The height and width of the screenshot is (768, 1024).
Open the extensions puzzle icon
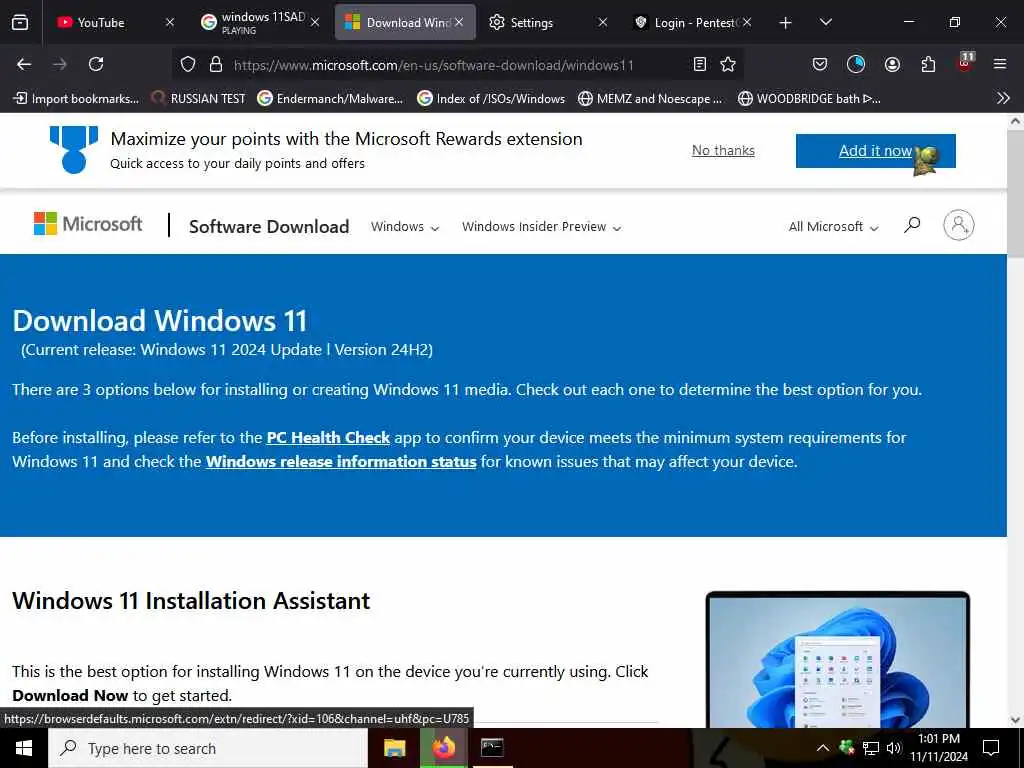[x=928, y=64]
